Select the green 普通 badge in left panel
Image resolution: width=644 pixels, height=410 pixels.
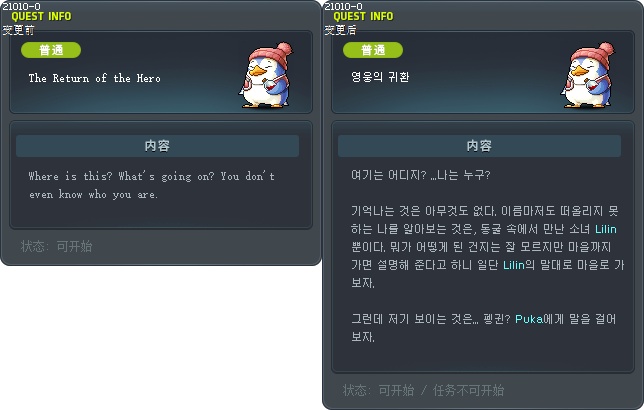(x=51, y=50)
